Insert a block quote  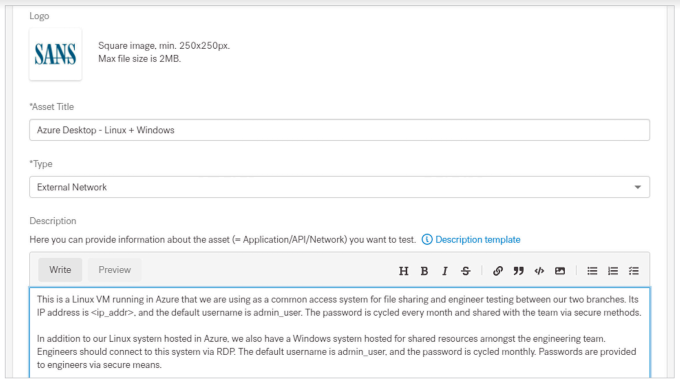point(518,271)
